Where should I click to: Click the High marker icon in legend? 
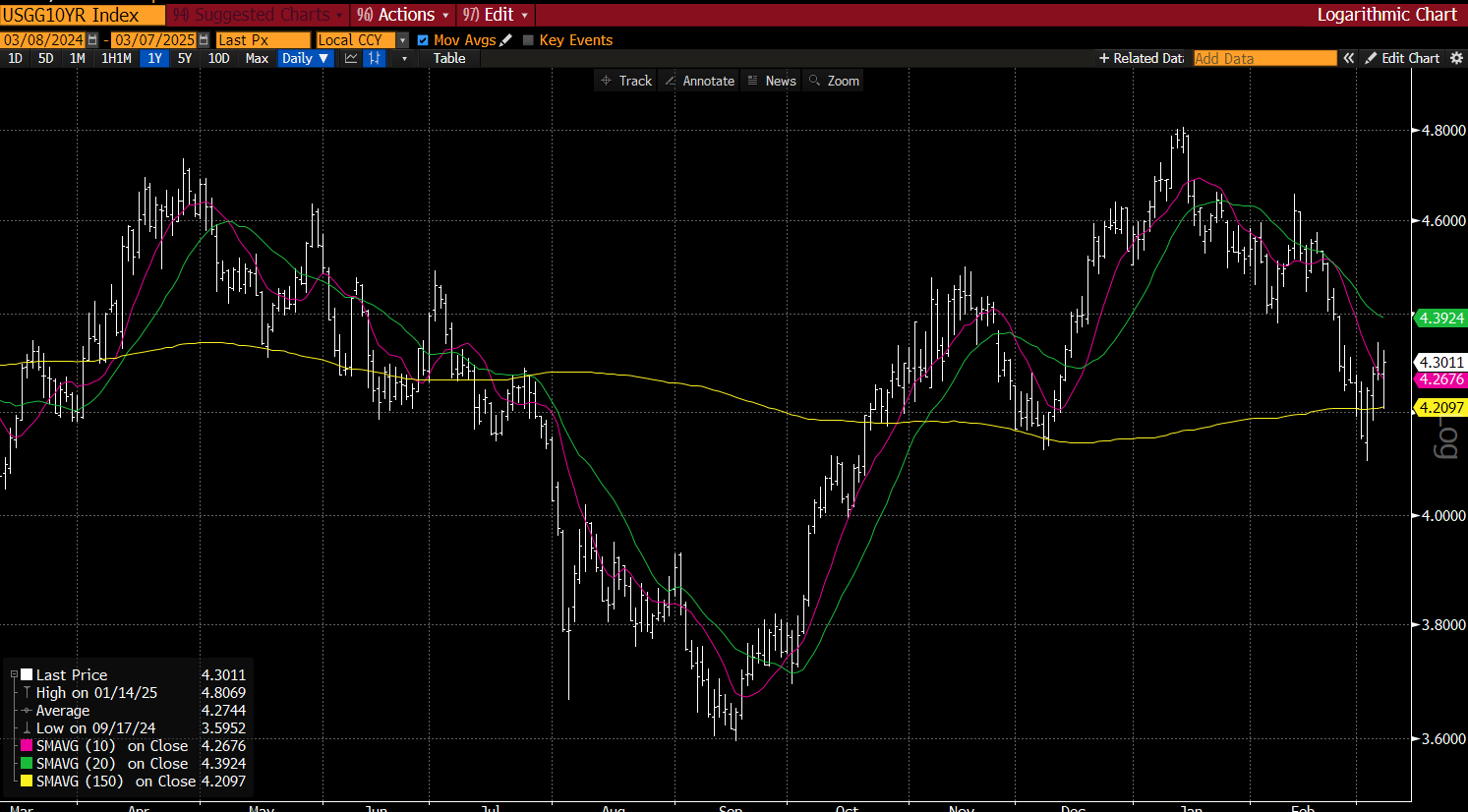27,693
